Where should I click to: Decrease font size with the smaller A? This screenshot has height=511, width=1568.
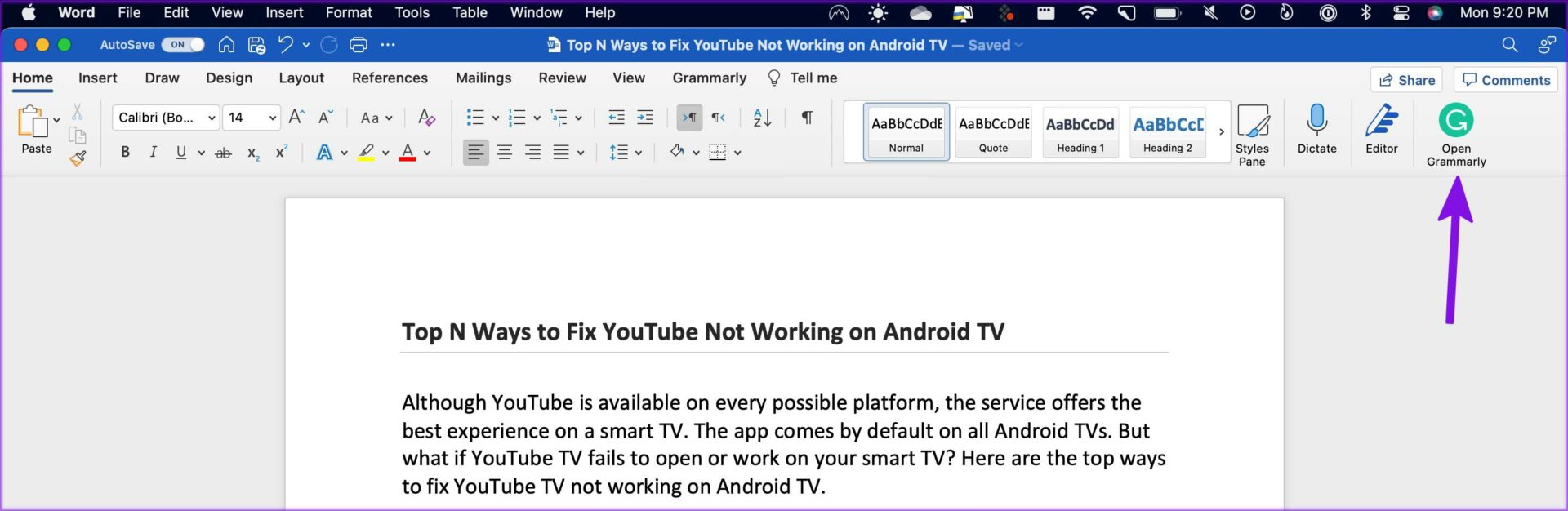(325, 118)
